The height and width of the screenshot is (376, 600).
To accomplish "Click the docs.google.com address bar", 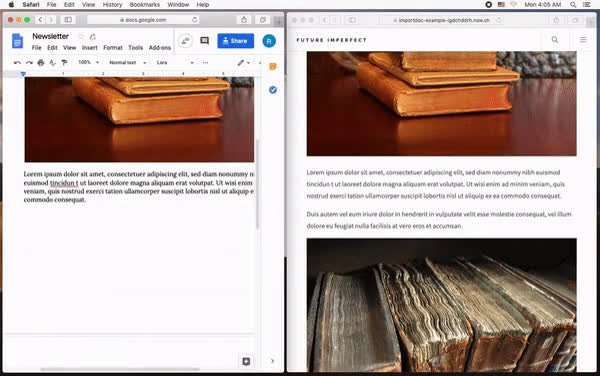I will (x=144, y=20).
